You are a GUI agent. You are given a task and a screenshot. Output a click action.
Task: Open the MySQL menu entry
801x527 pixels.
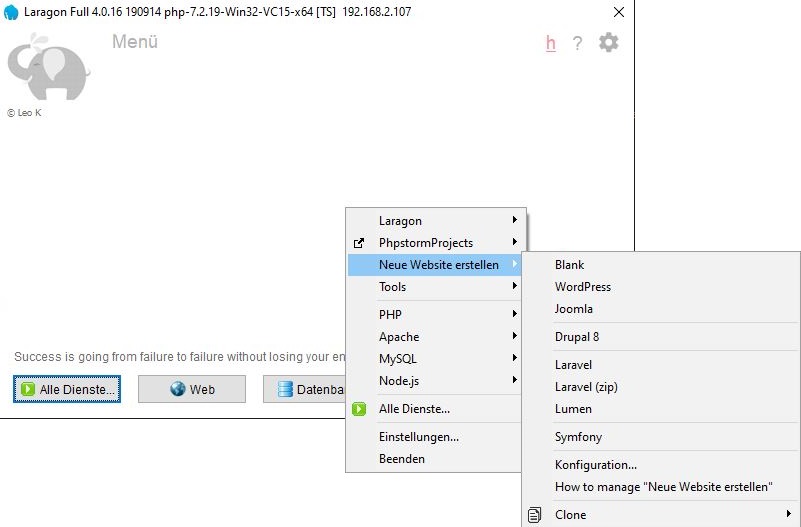434,358
